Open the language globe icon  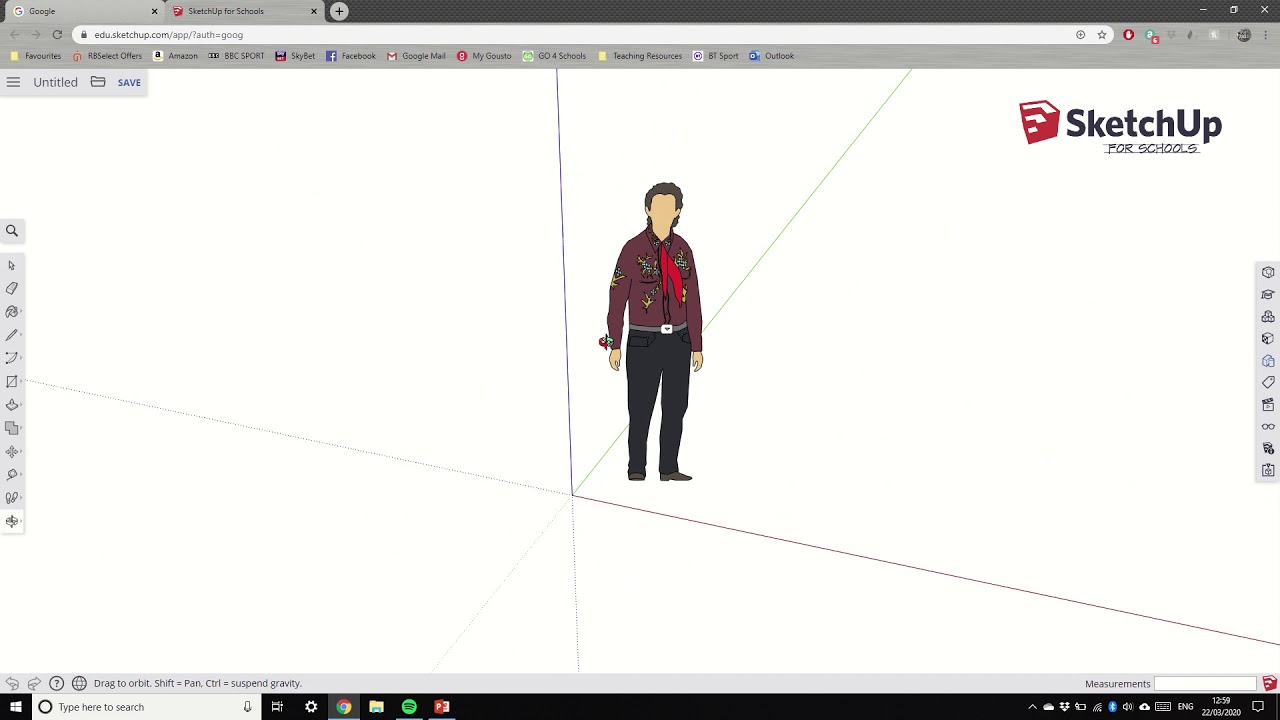[79, 684]
